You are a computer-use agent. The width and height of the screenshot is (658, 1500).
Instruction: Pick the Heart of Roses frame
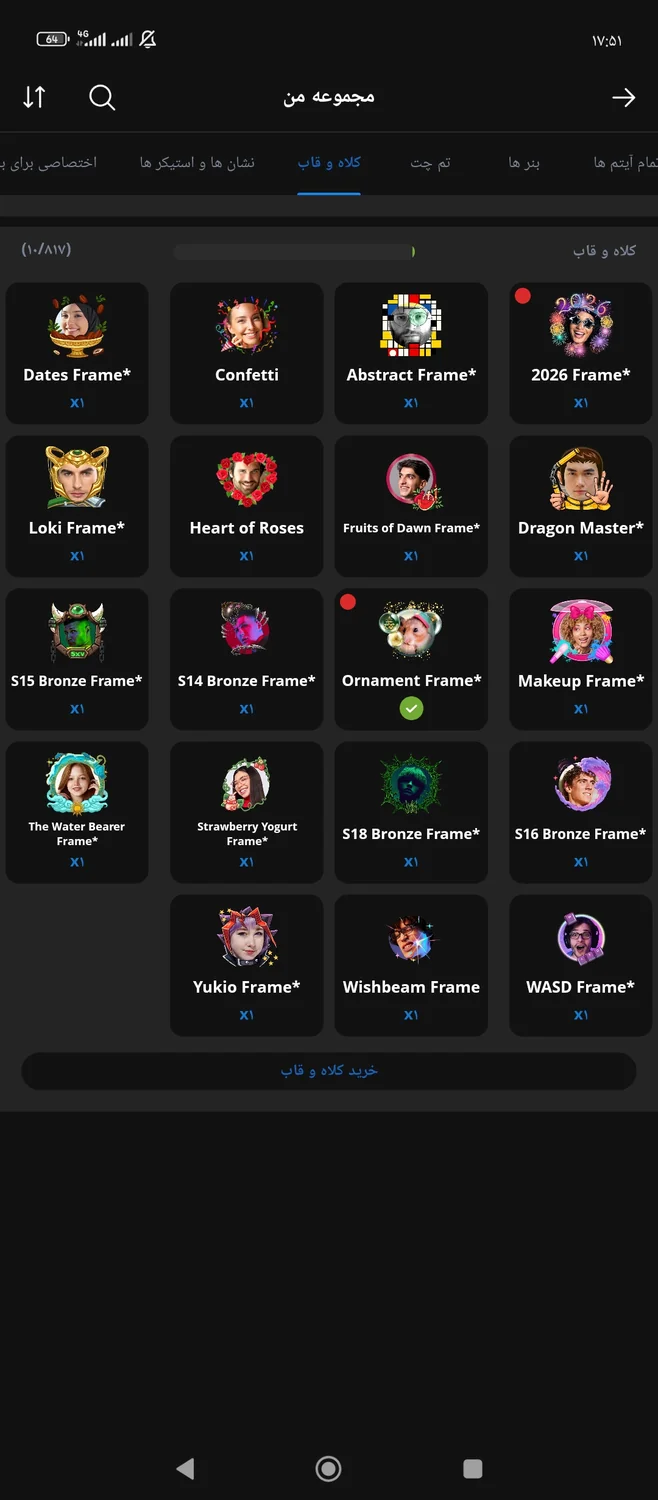point(247,506)
